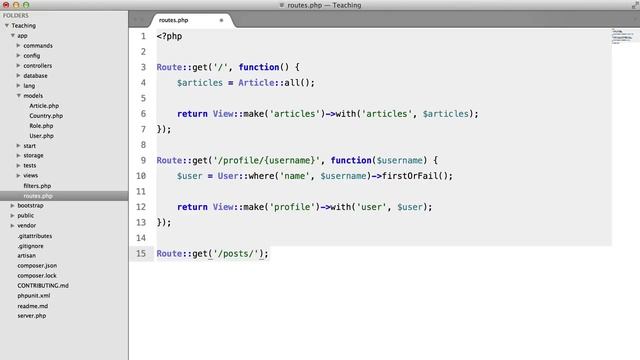This screenshot has width=640, height=360.
Task: Open composer.json file
Action: (x=37, y=265)
